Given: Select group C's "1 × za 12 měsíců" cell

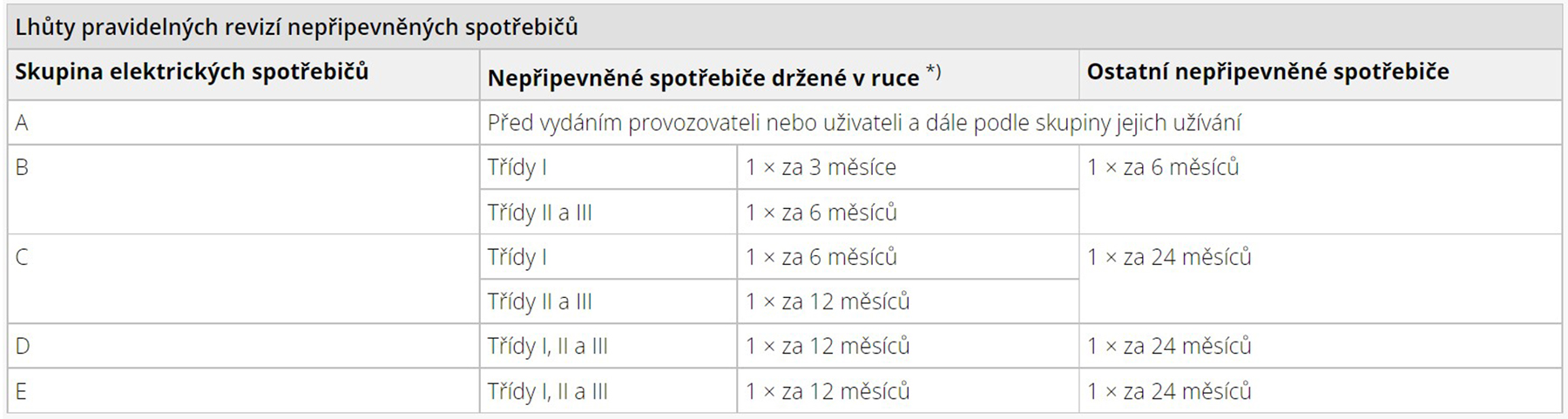Looking at the screenshot, I should click(828, 301).
